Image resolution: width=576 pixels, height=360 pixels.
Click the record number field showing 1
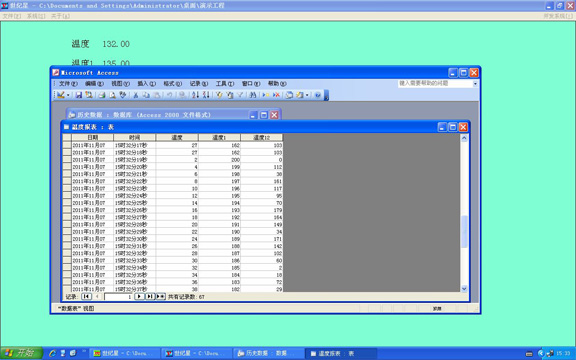(118, 297)
